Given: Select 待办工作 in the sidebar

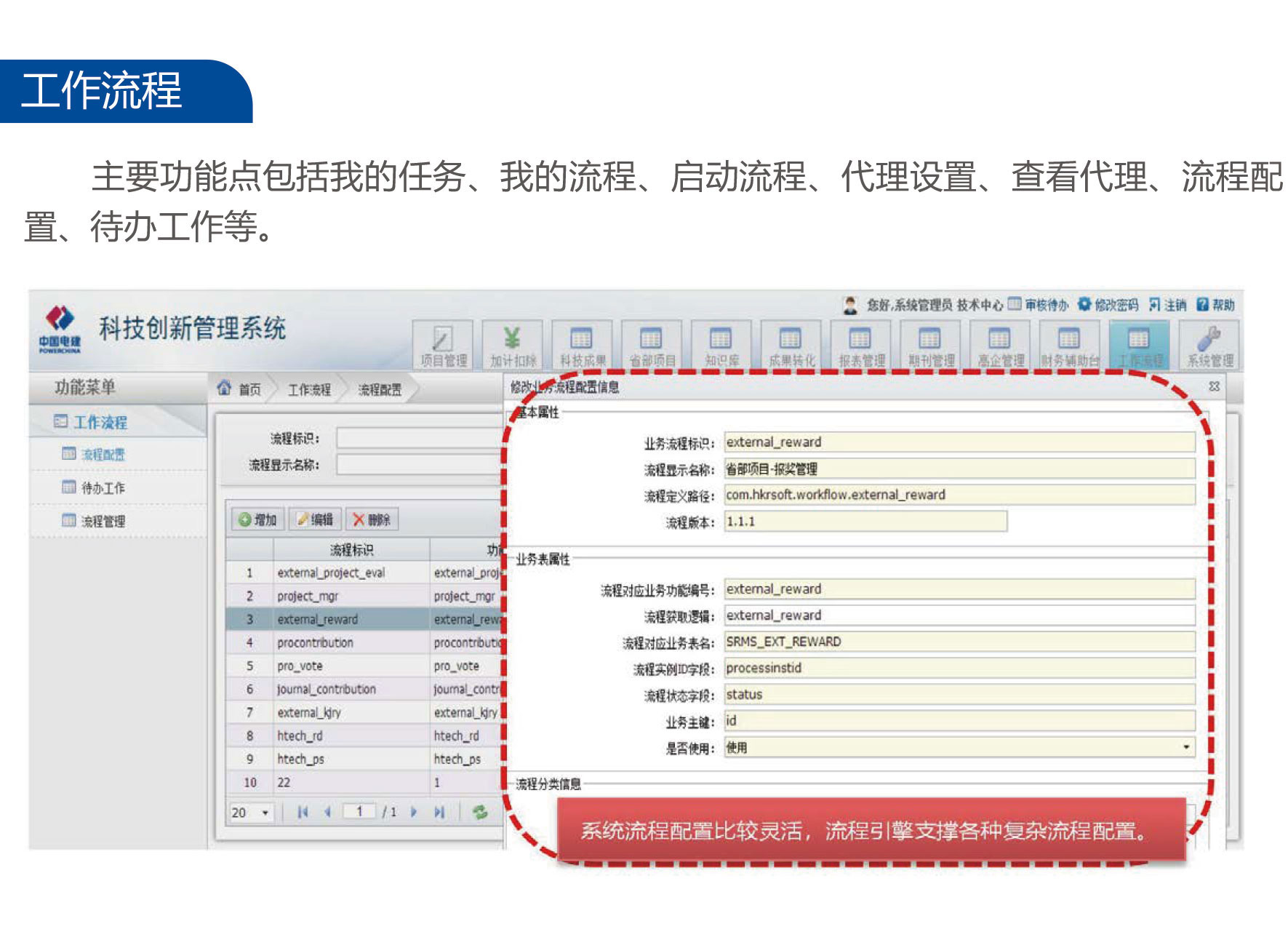Looking at the screenshot, I should tap(103, 487).
